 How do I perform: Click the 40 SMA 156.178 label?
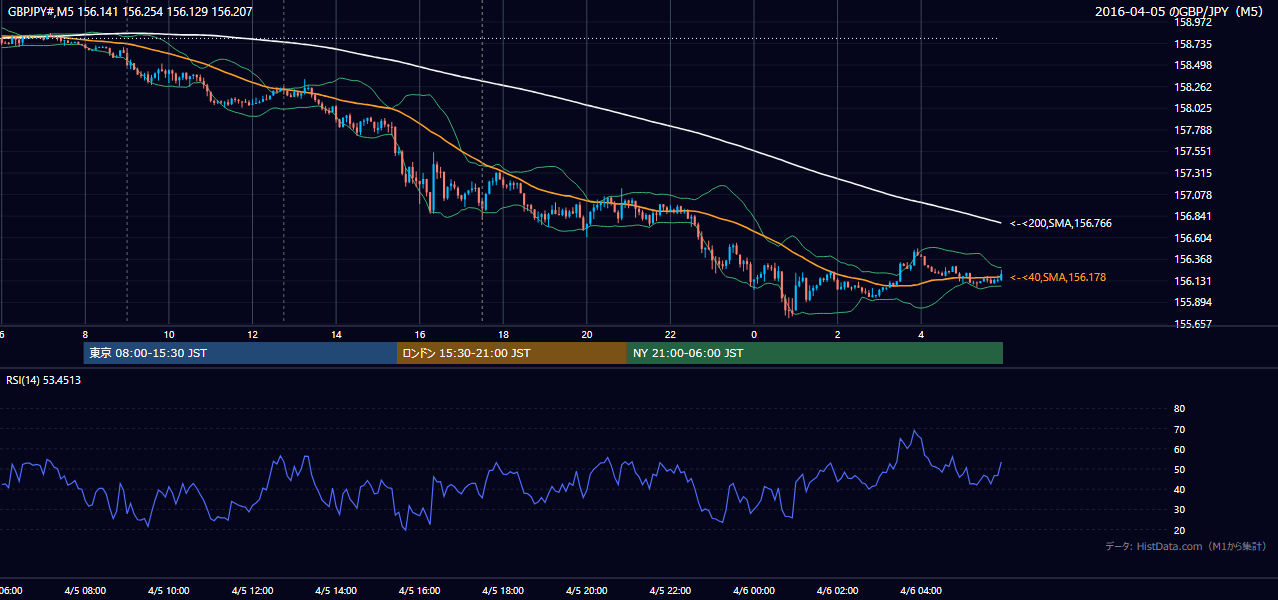(1058, 277)
